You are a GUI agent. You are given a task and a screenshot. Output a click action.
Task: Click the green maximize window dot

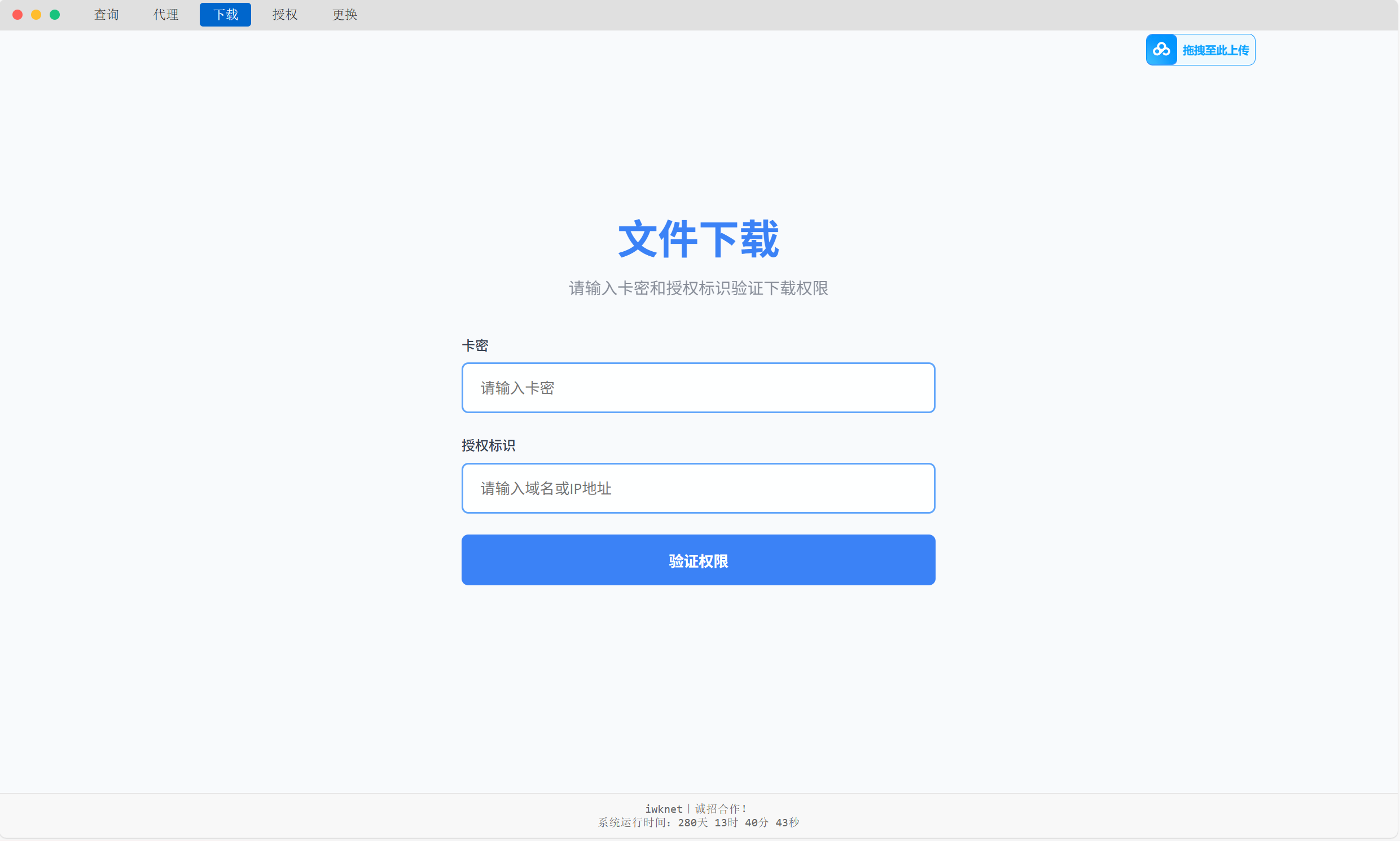55,15
